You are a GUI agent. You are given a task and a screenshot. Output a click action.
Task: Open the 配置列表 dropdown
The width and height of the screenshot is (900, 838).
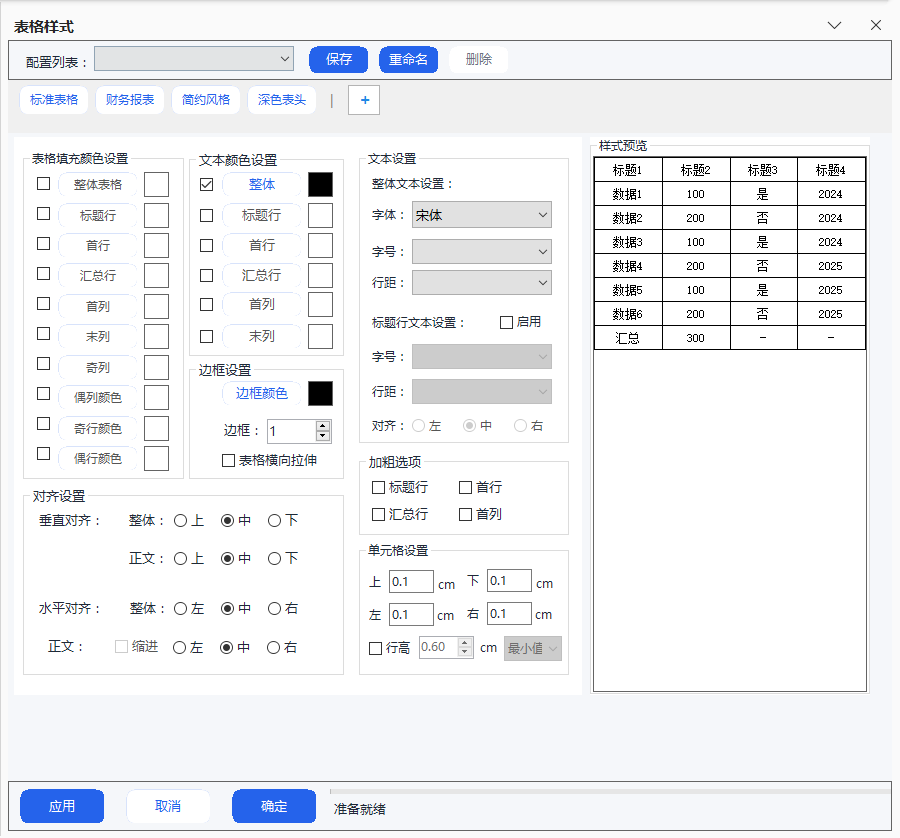pos(194,59)
